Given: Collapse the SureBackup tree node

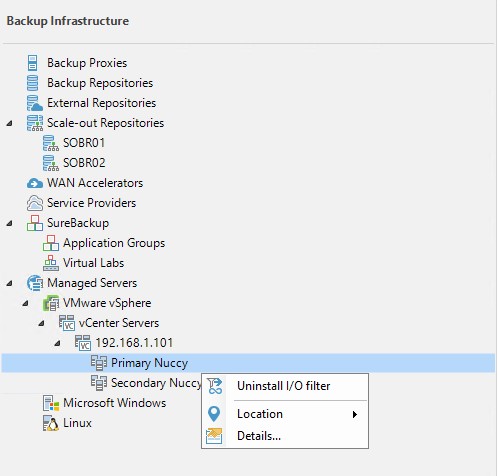Looking at the screenshot, I should [10, 223].
